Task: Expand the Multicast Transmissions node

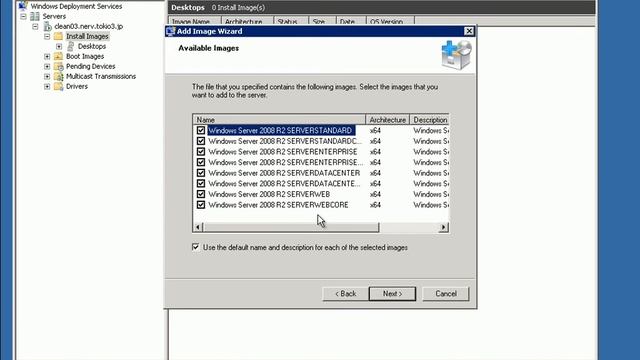Action: pyautogui.click(x=47, y=76)
